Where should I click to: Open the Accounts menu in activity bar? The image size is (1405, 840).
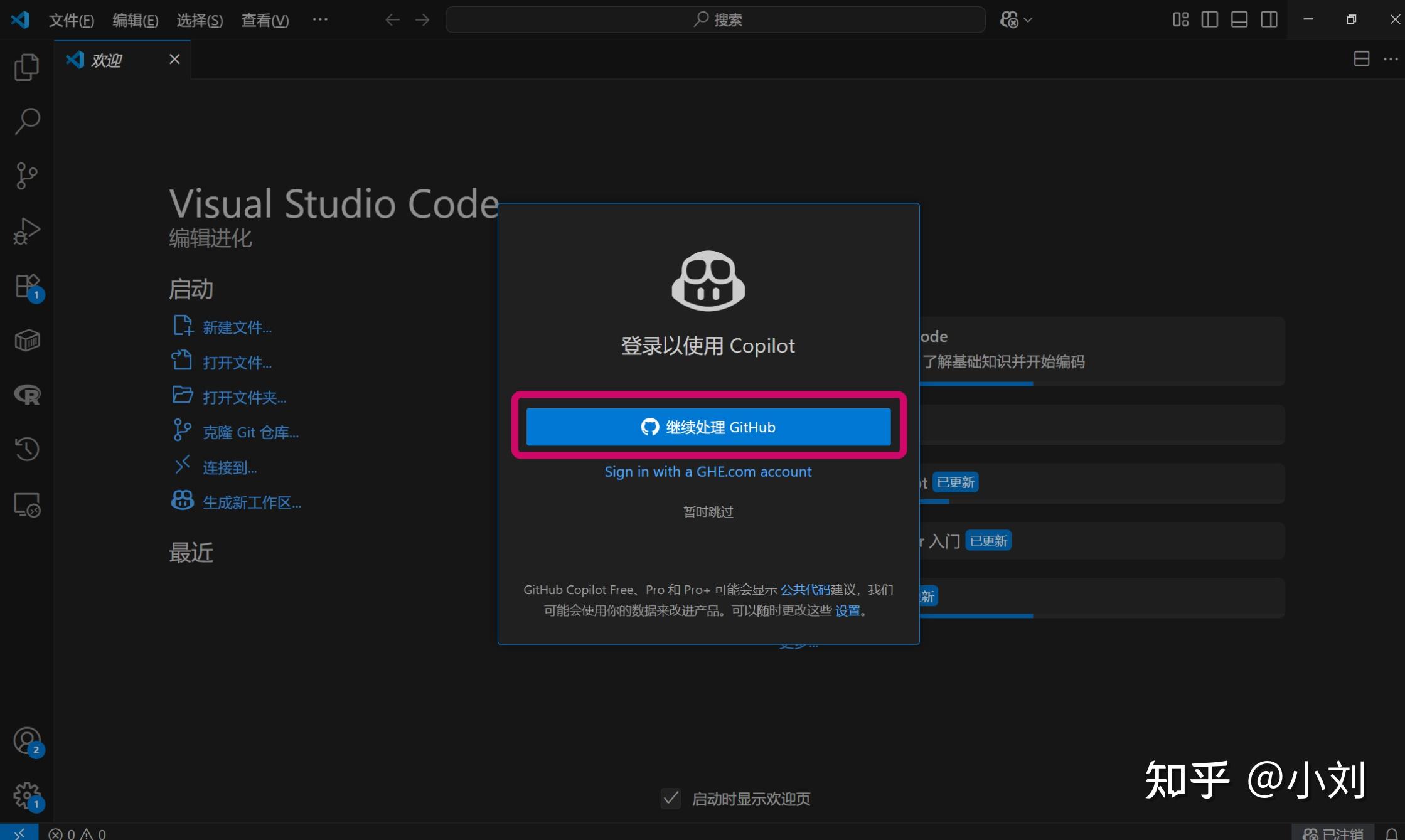[x=26, y=741]
